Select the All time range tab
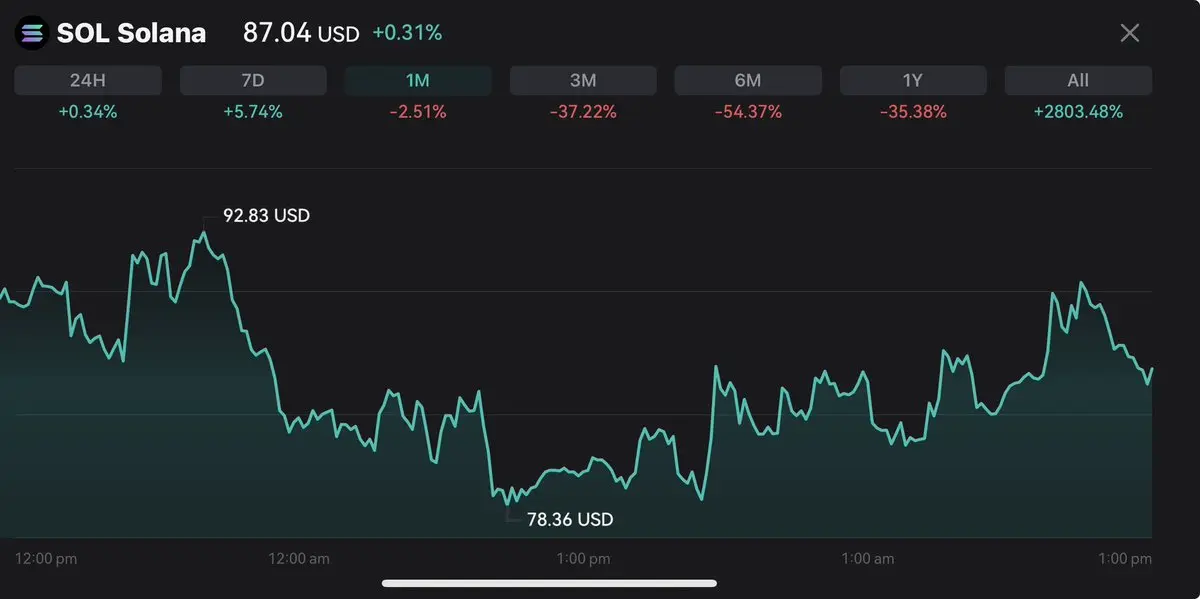This screenshot has height=599, width=1200. [1078, 81]
